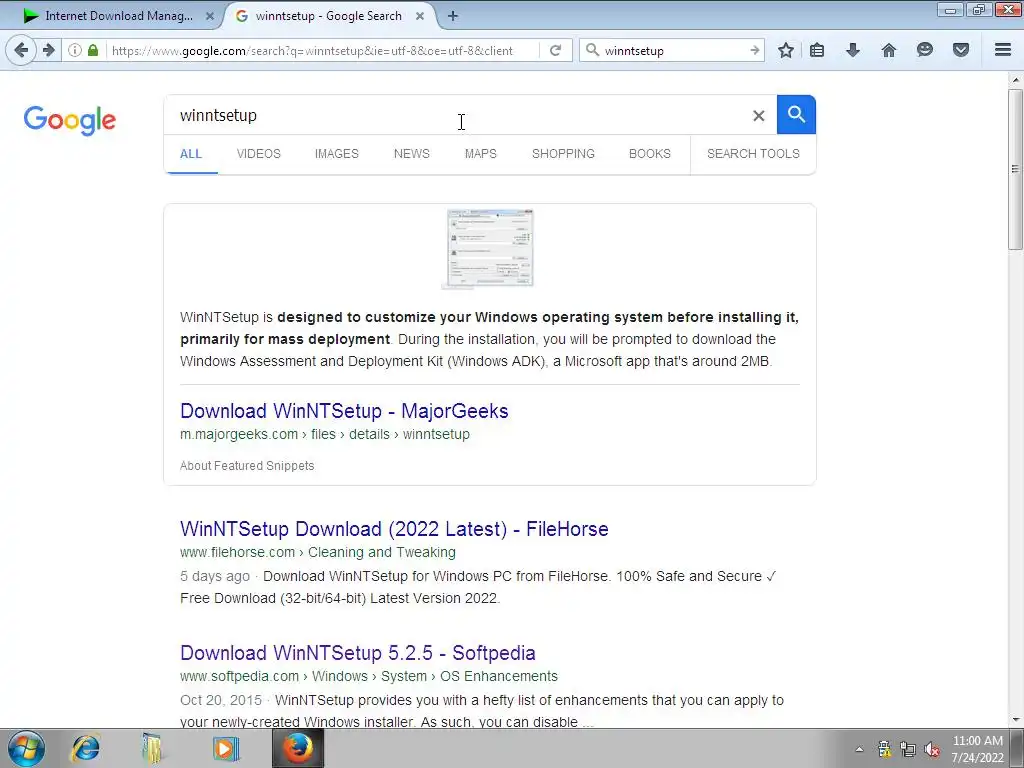This screenshot has width=1024, height=768.
Task: Click the muted volume tray icon
Action: (x=932, y=749)
